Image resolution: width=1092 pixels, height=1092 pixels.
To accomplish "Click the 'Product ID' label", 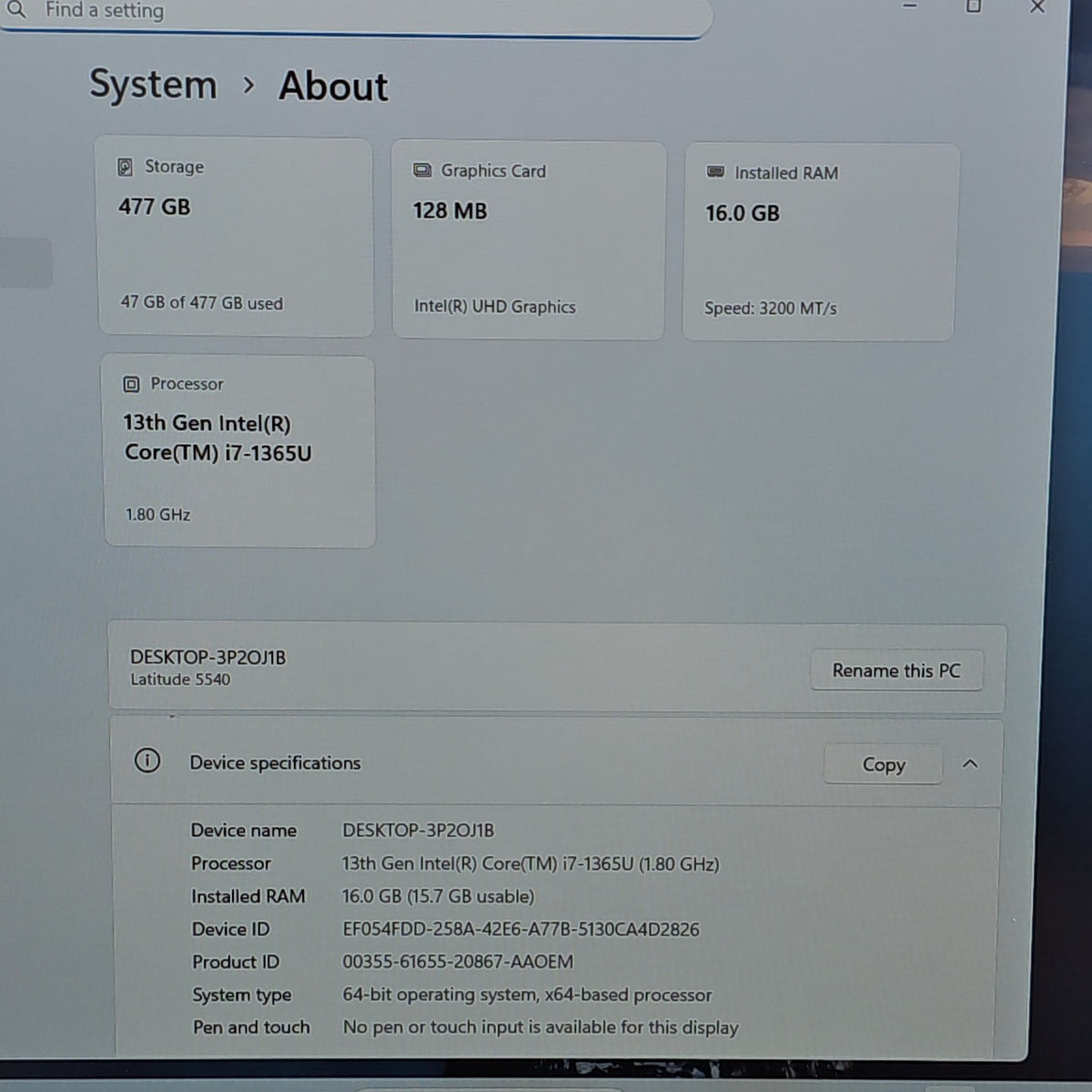I will coord(236,962).
